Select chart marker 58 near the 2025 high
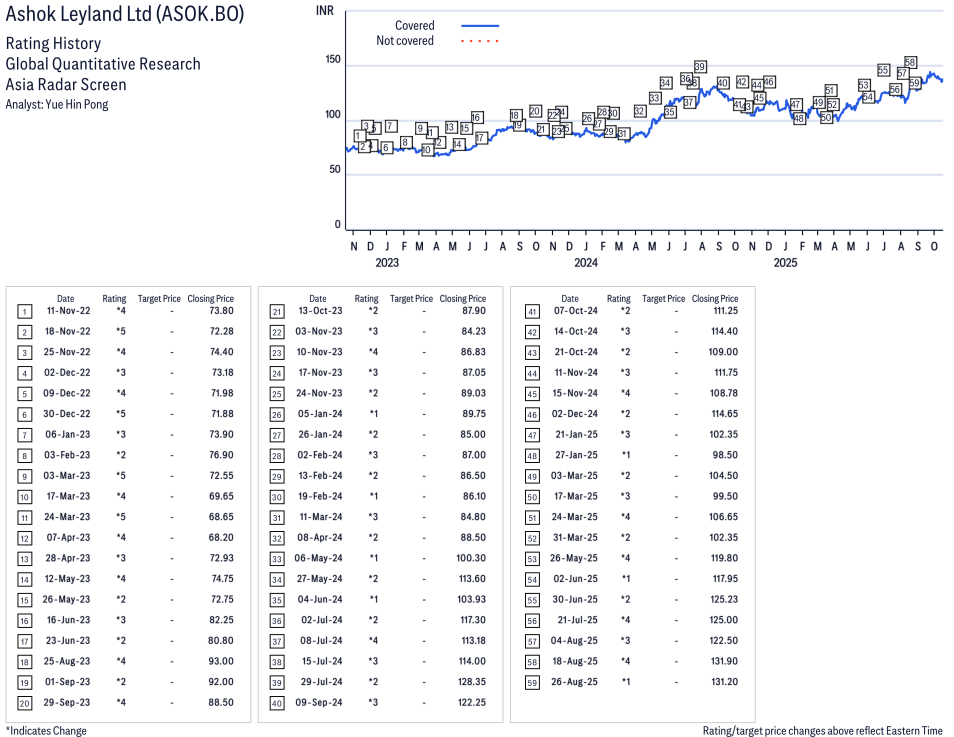Viewport: 954px width, 737px height. tap(911, 63)
